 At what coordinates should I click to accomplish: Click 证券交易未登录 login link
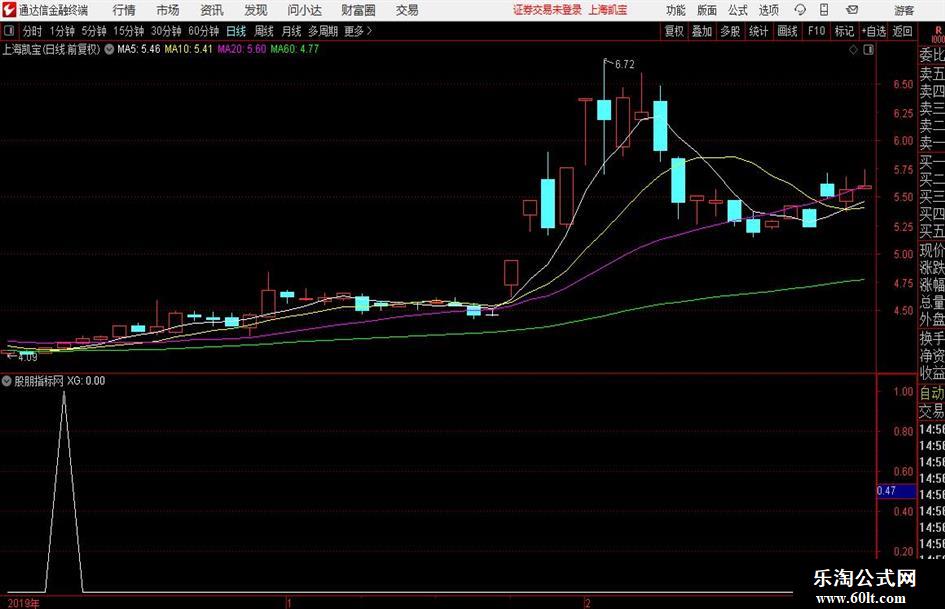(x=547, y=10)
